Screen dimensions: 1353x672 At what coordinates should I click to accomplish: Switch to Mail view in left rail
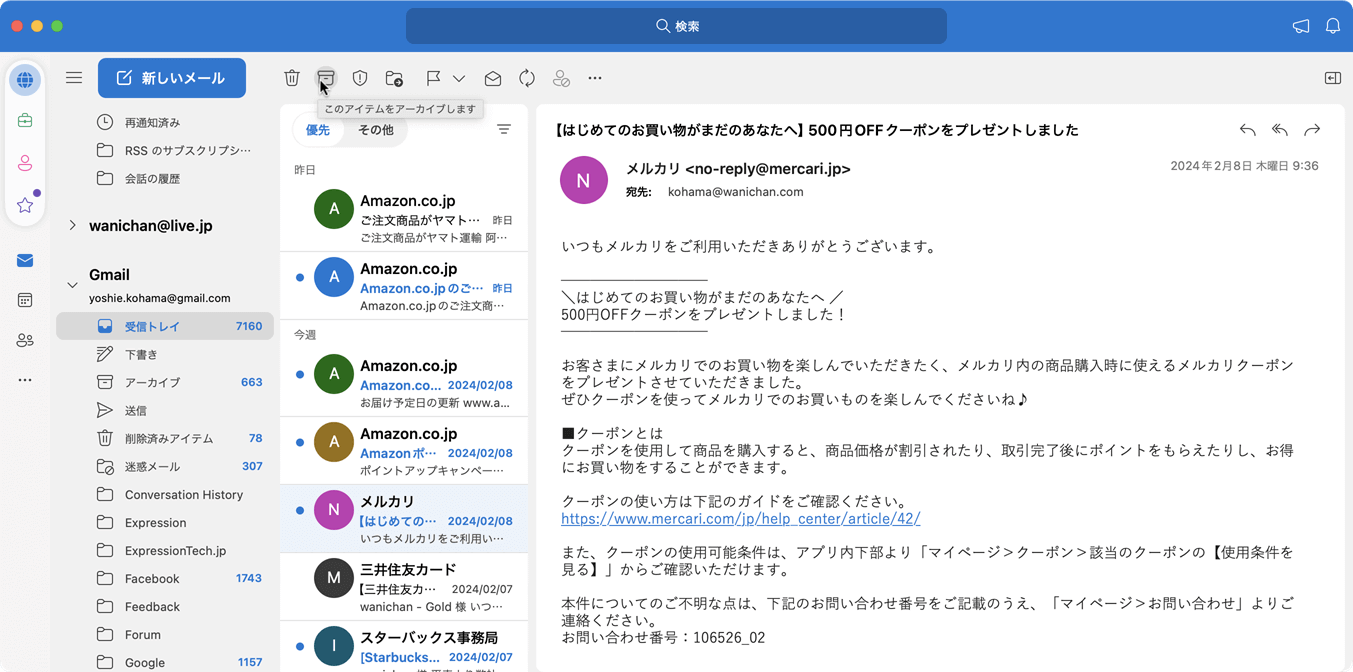coord(25,260)
